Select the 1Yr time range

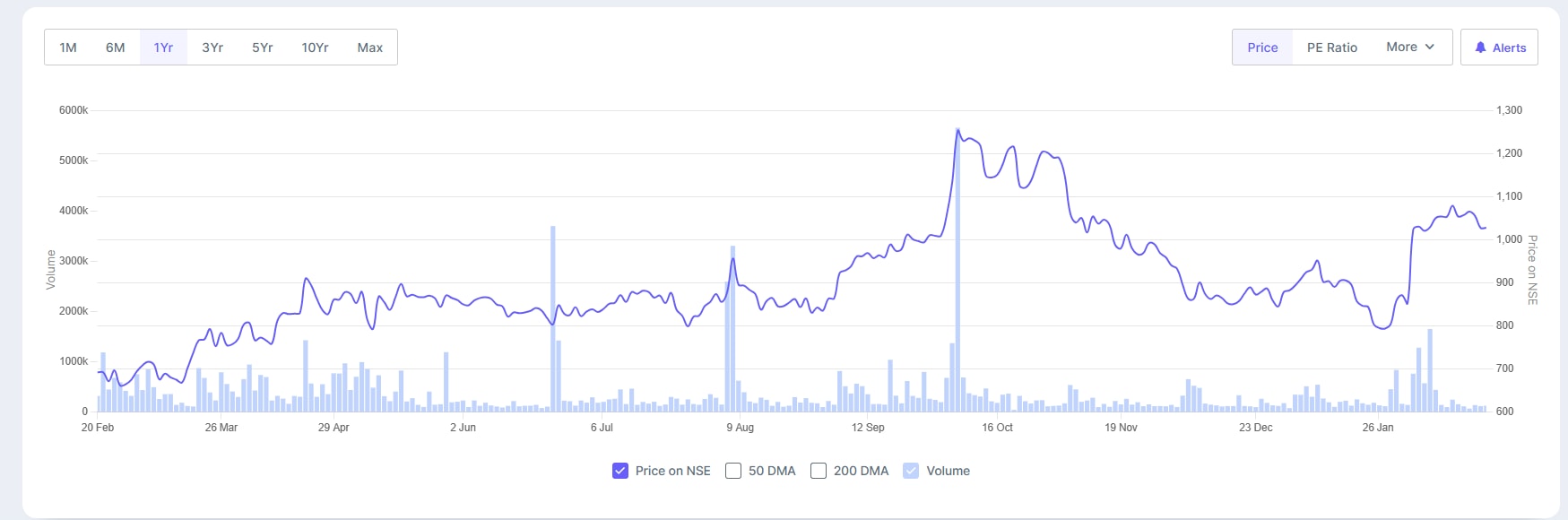tap(163, 48)
